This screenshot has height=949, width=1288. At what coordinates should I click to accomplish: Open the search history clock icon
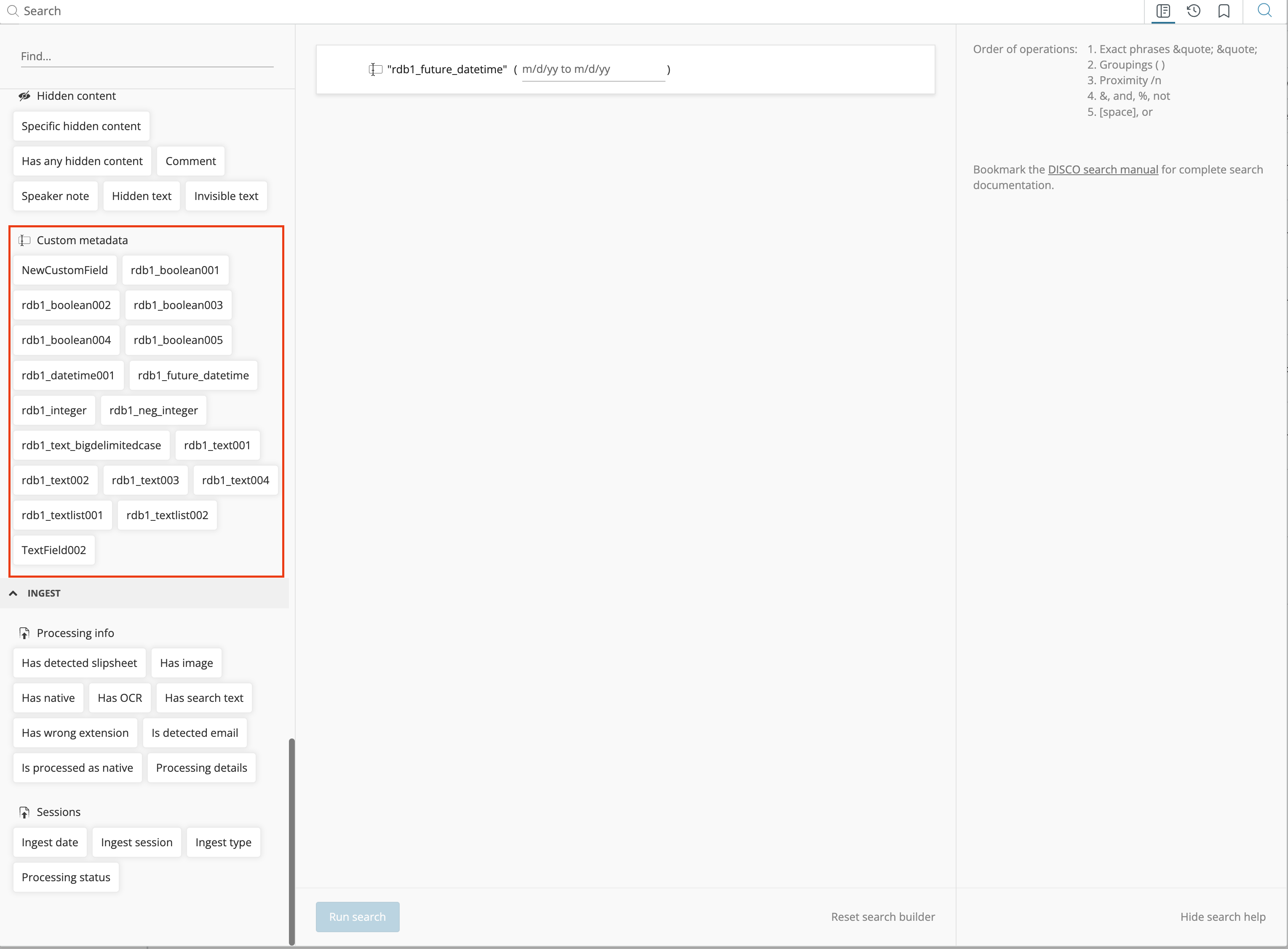tap(1194, 11)
